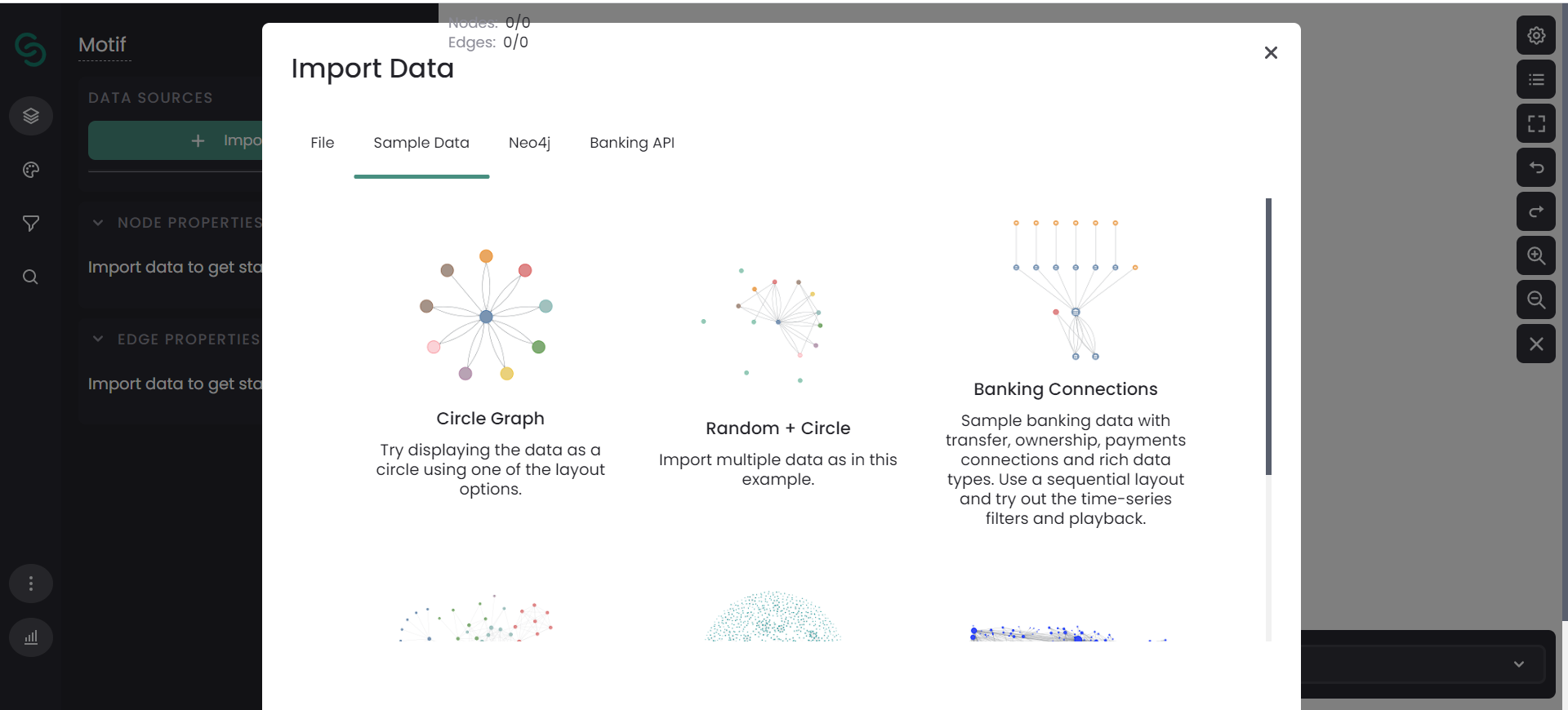Switch to the Neo4j import tab
This screenshot has width=1568, height=710.
[x=529, y=143]
